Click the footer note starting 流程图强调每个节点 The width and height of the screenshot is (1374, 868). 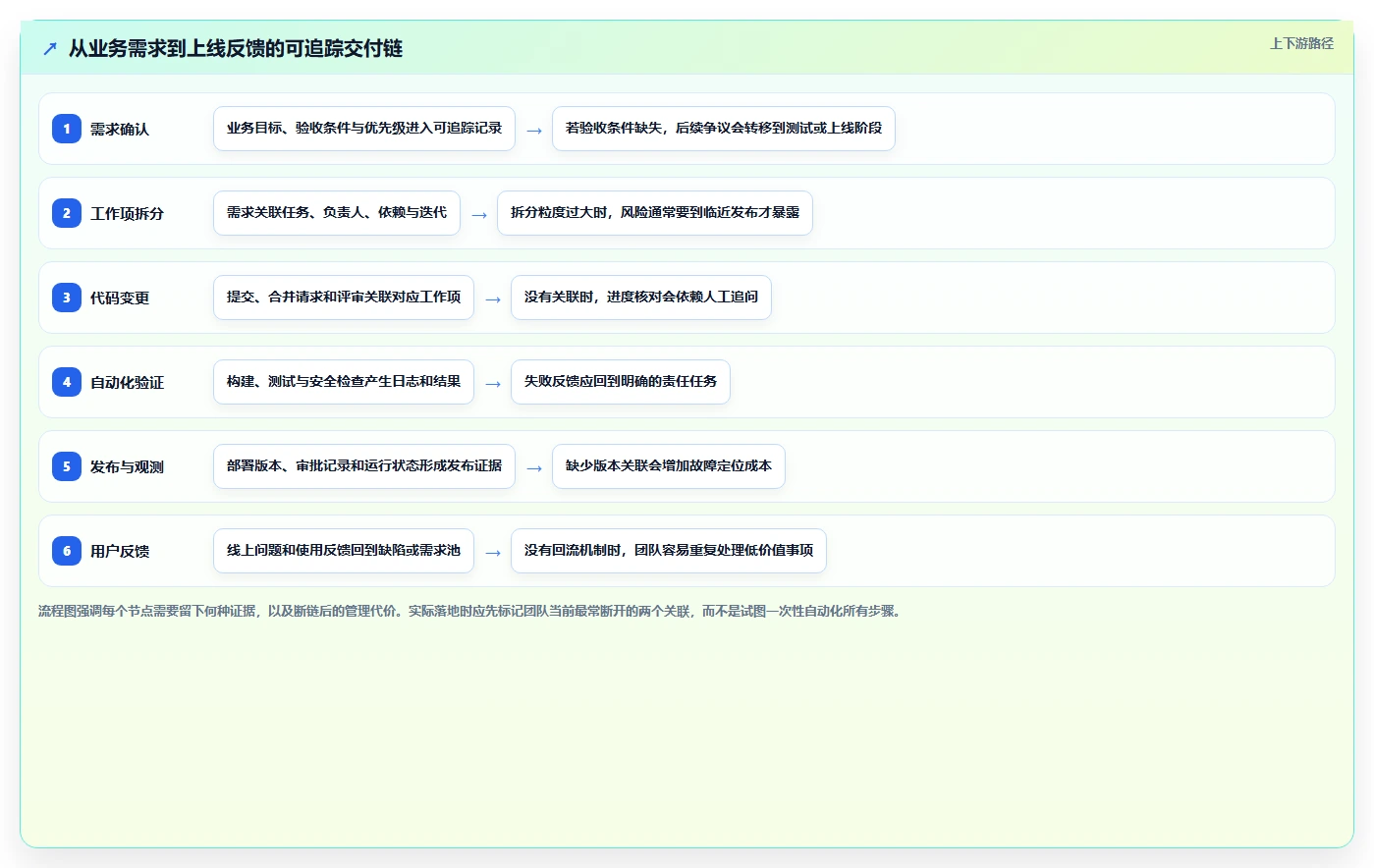click(471, 611)
